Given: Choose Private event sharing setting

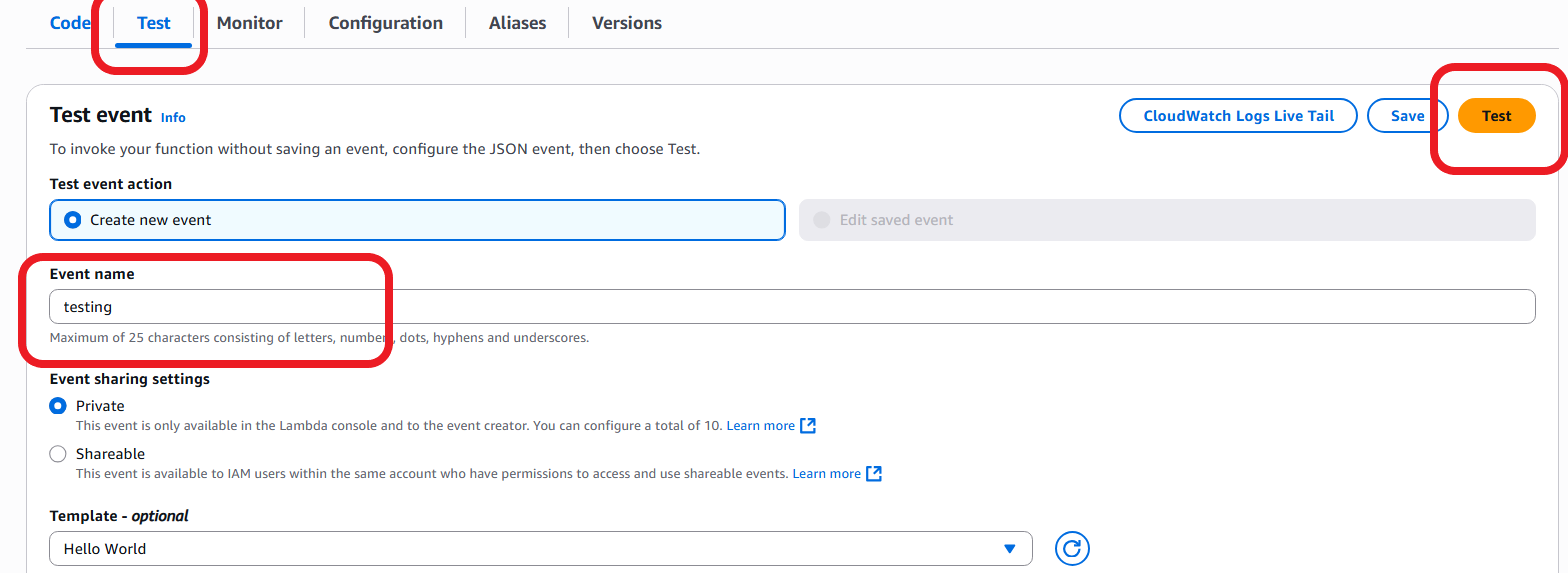Looking at the screenshot, I should coord(59,406).
